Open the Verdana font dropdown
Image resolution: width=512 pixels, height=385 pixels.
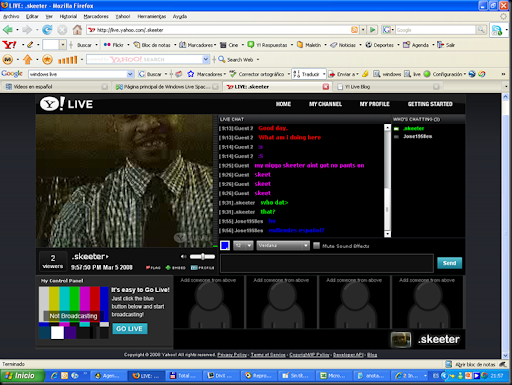click(283, 246)
